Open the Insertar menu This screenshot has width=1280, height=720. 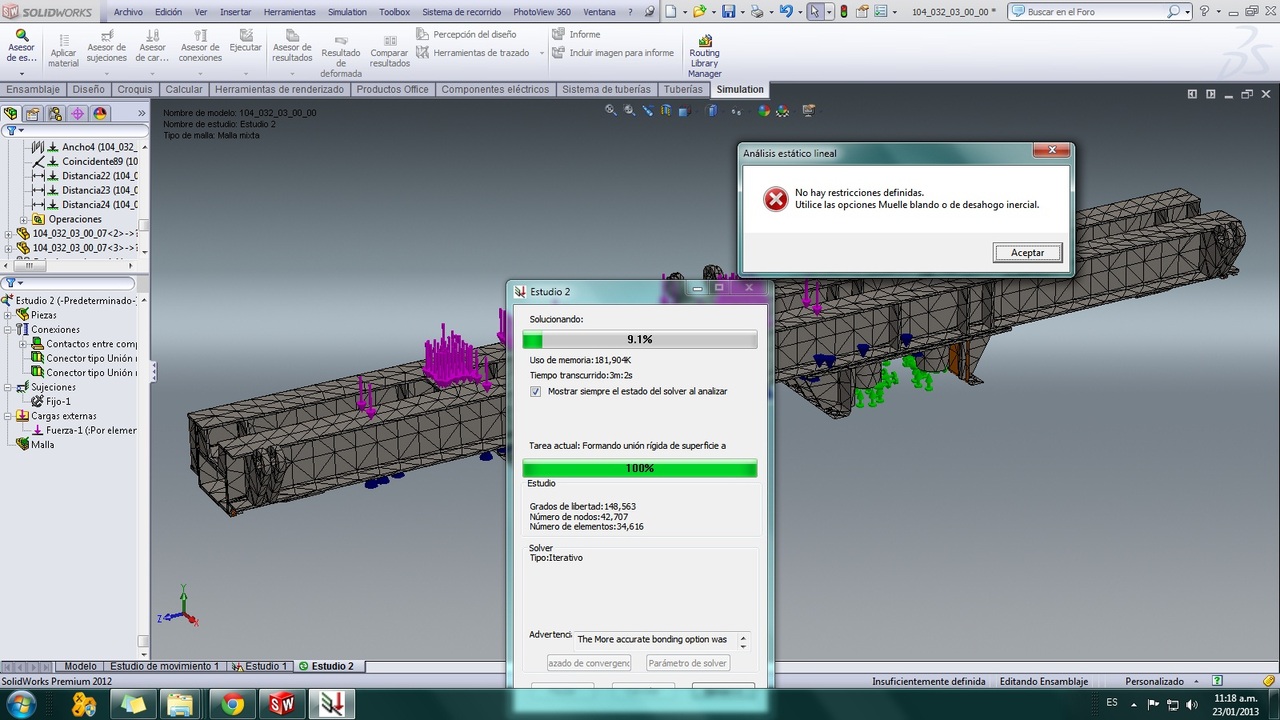pyautogui.click(x=236, y=12)
